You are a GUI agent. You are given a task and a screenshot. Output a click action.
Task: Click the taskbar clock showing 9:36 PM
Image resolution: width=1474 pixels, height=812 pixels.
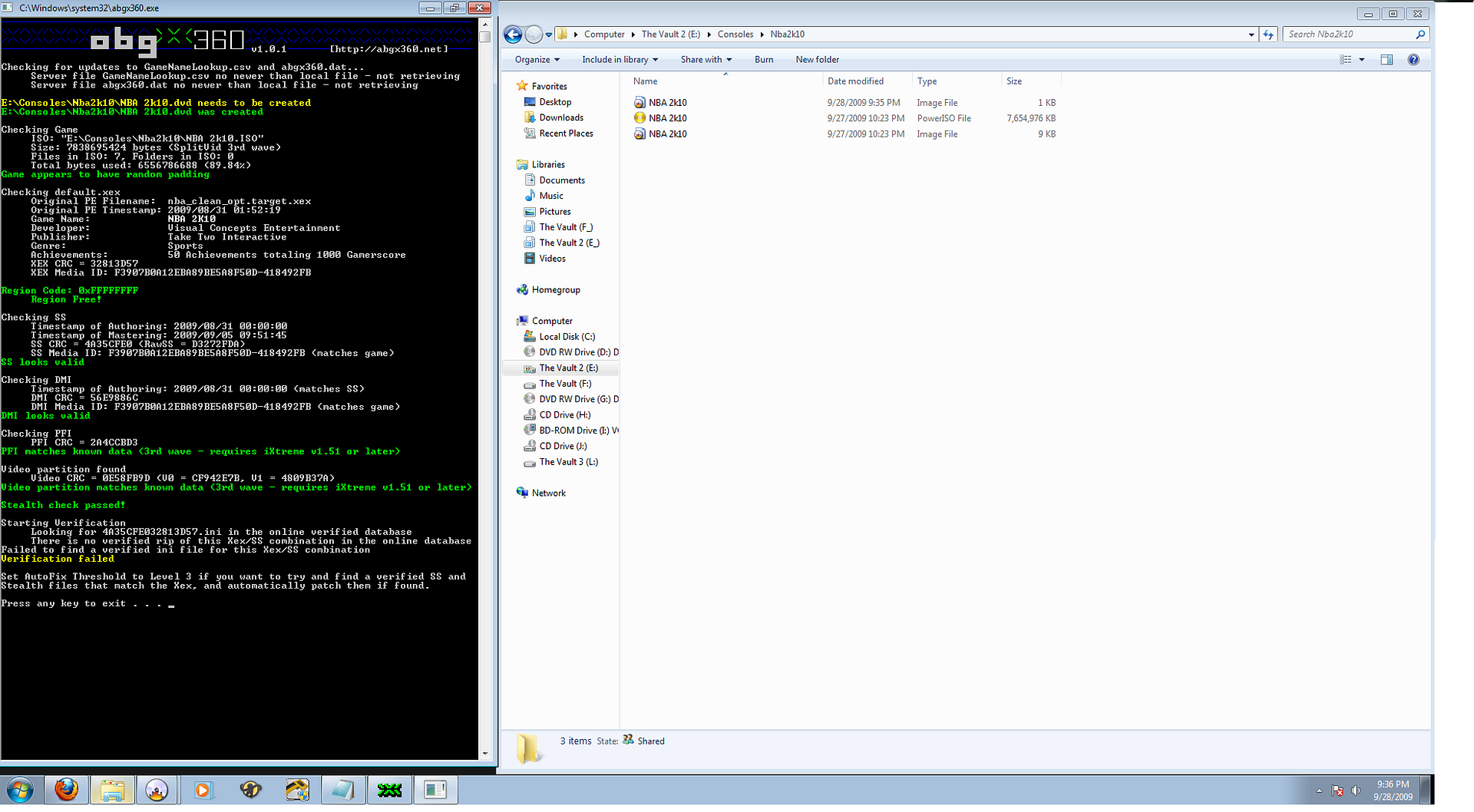(1393, 791)
